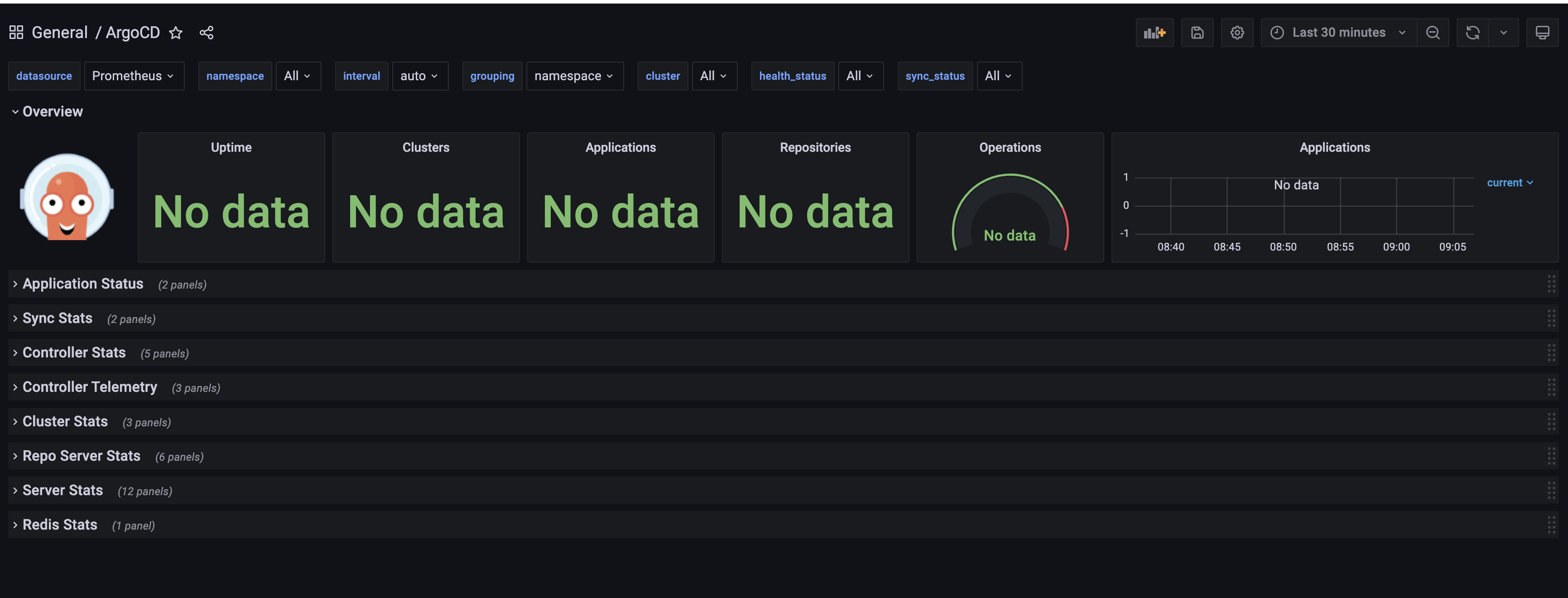The width and height of the screenshot is (1568, 598).
Task: Open the Last 30 minutes time picker
Action: [x=1338, y=32]
